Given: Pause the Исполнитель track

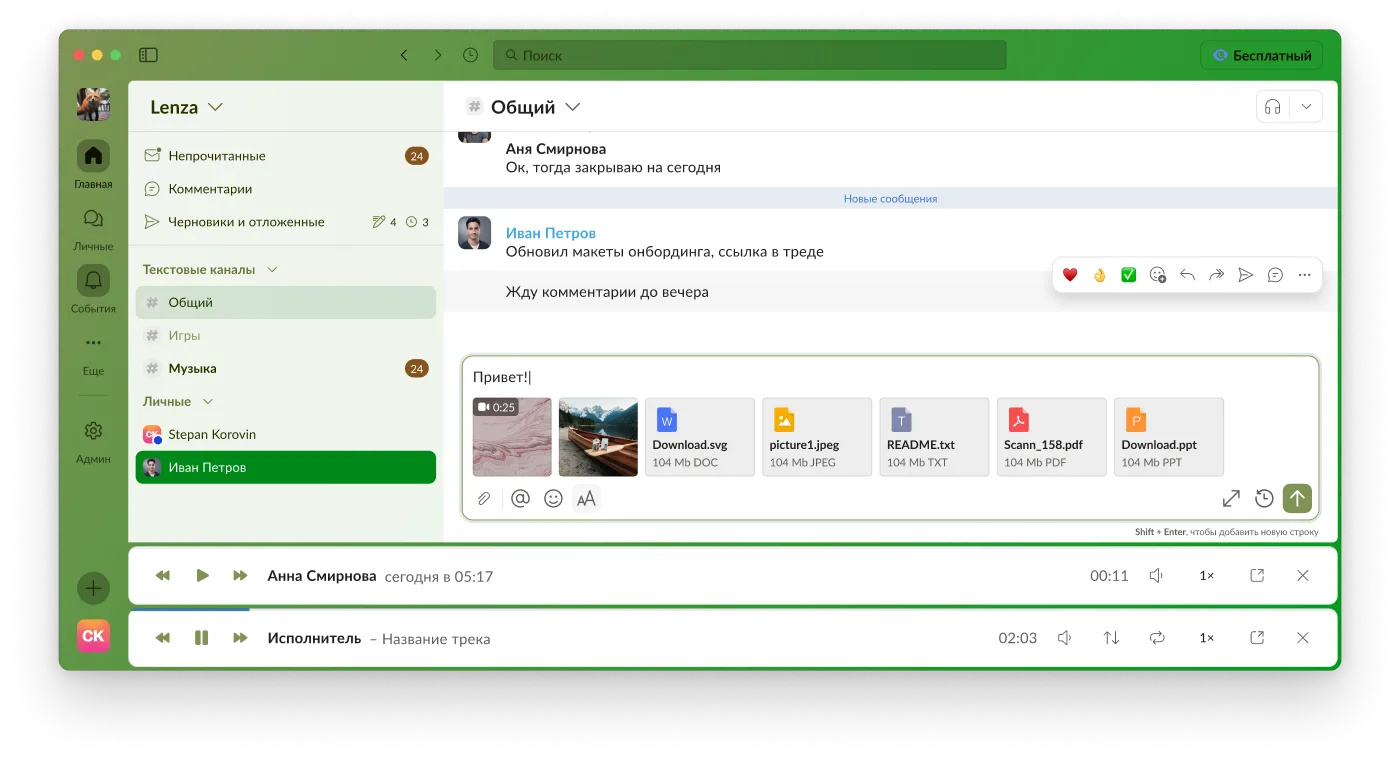Looking at the screenshot, I should tap(201, 638).
